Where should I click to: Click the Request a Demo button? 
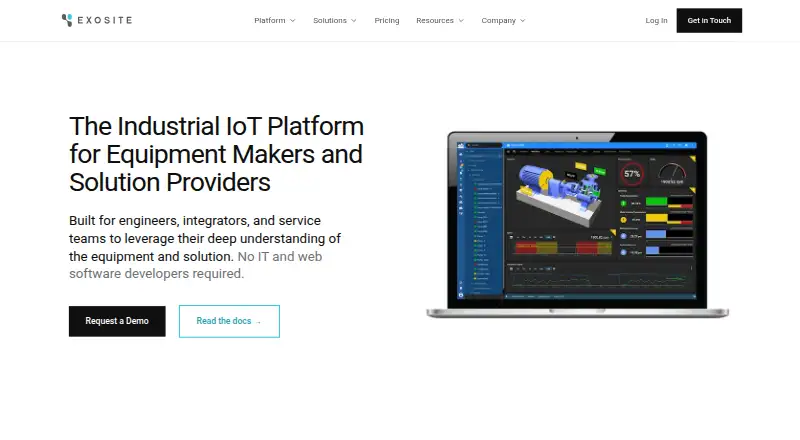117,321
